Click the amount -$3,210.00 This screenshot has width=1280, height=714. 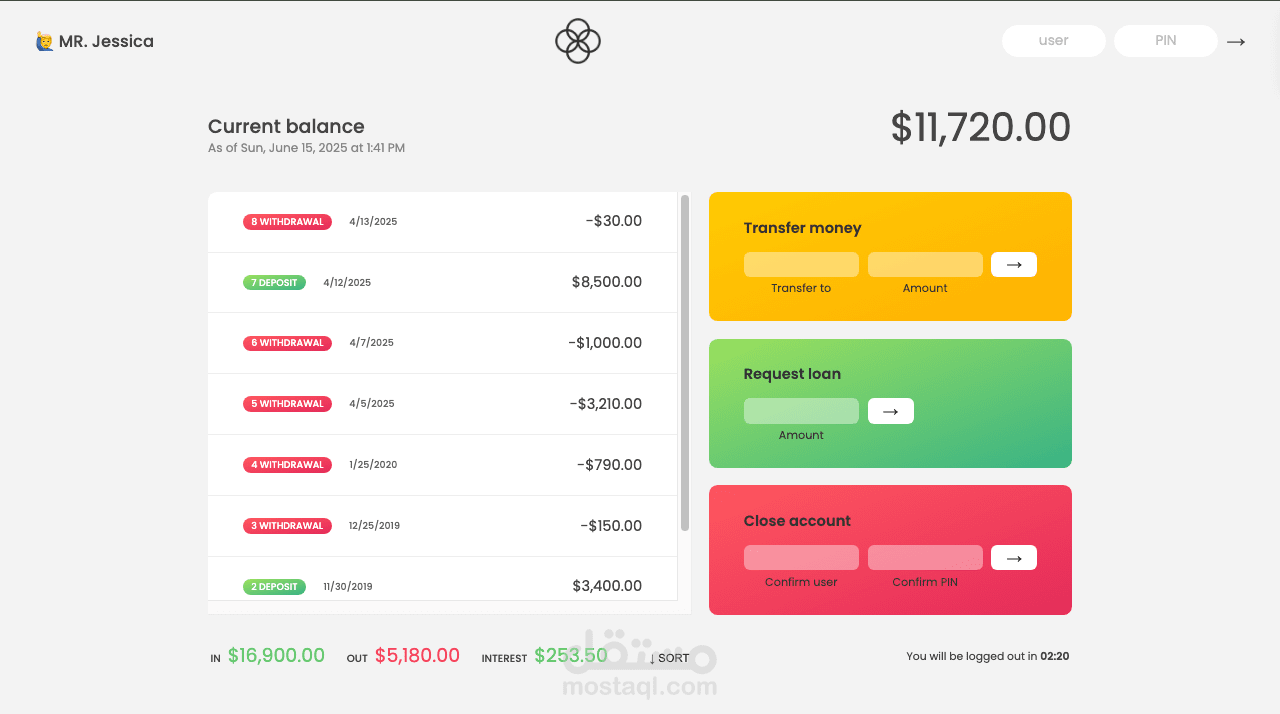point(606,404)
